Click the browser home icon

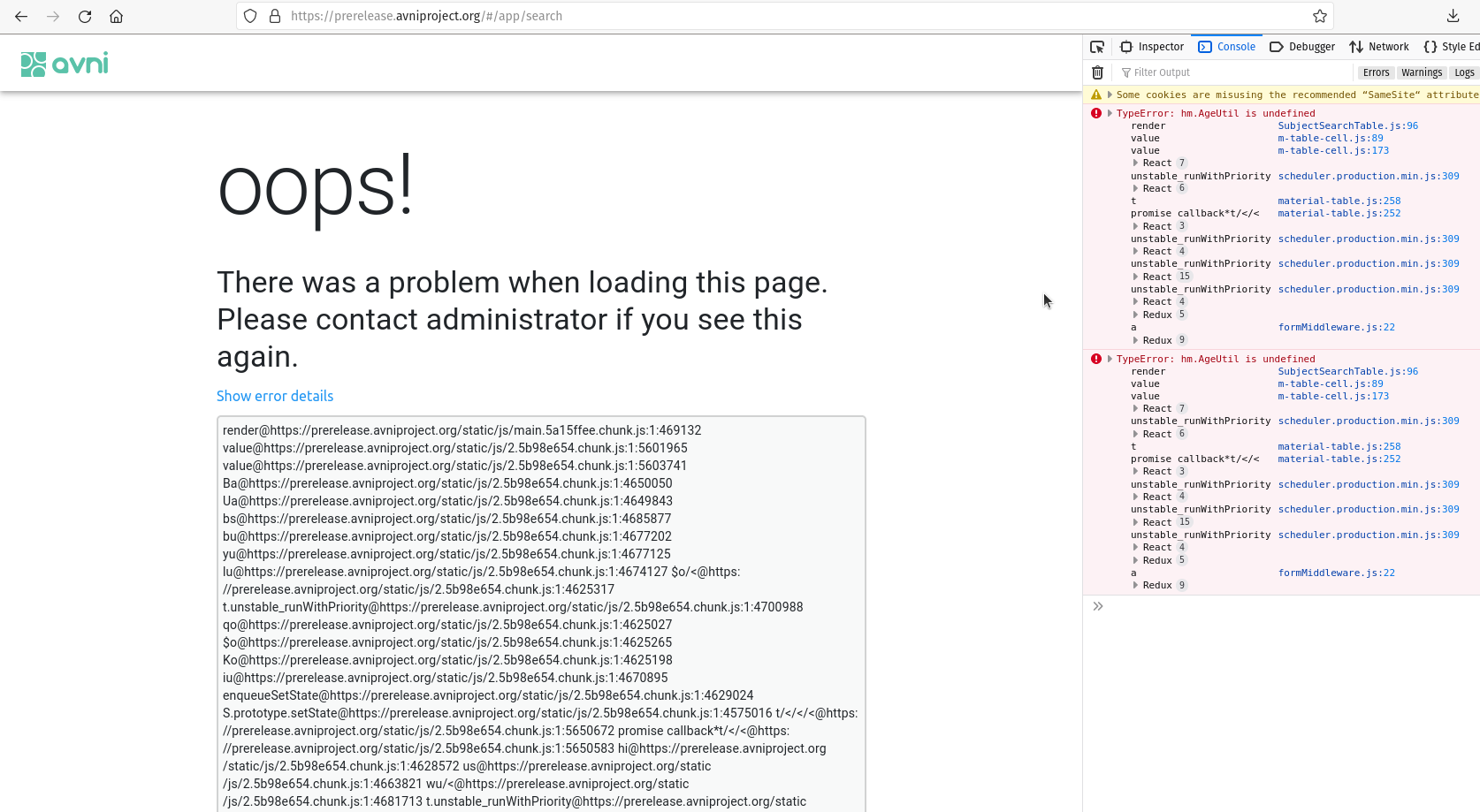[116, 15]
